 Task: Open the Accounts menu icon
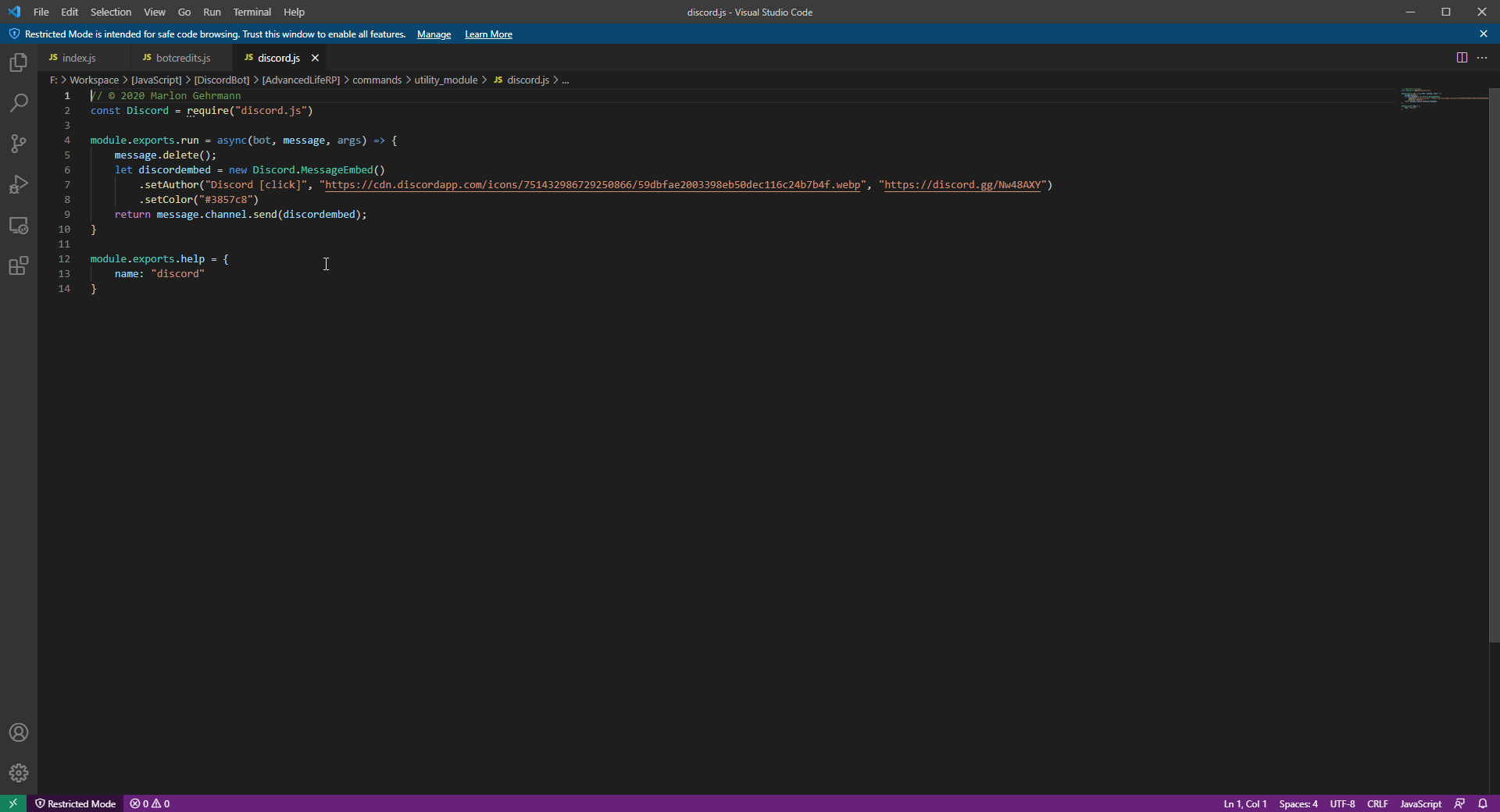coord(19,732)
